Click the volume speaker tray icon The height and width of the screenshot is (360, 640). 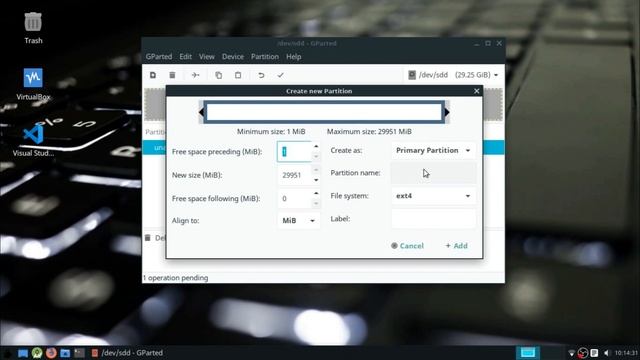click(606, 353)
